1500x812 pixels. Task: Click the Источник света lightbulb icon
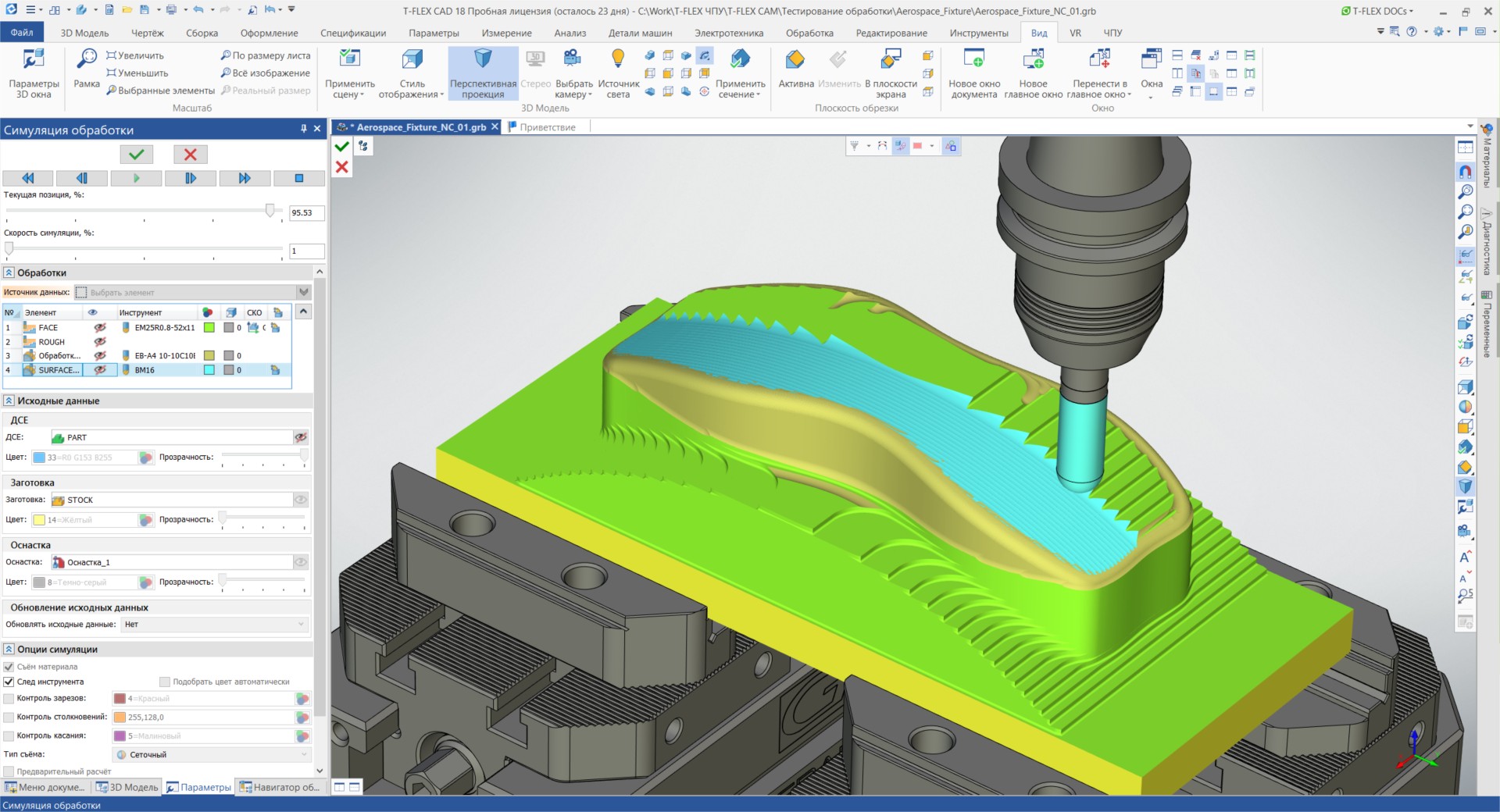(618, 60)
